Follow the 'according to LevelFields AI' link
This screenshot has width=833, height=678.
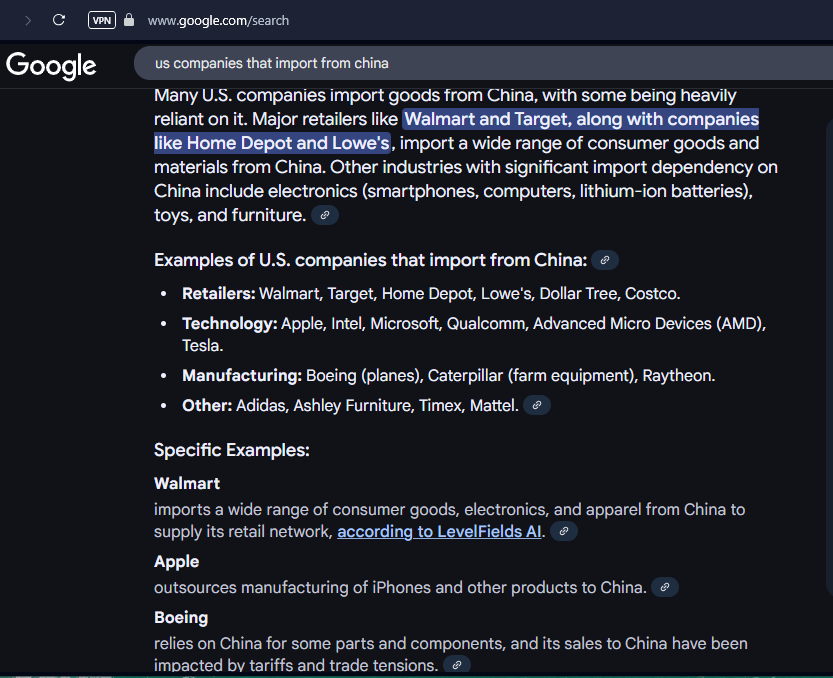click(x=439, y=531)
